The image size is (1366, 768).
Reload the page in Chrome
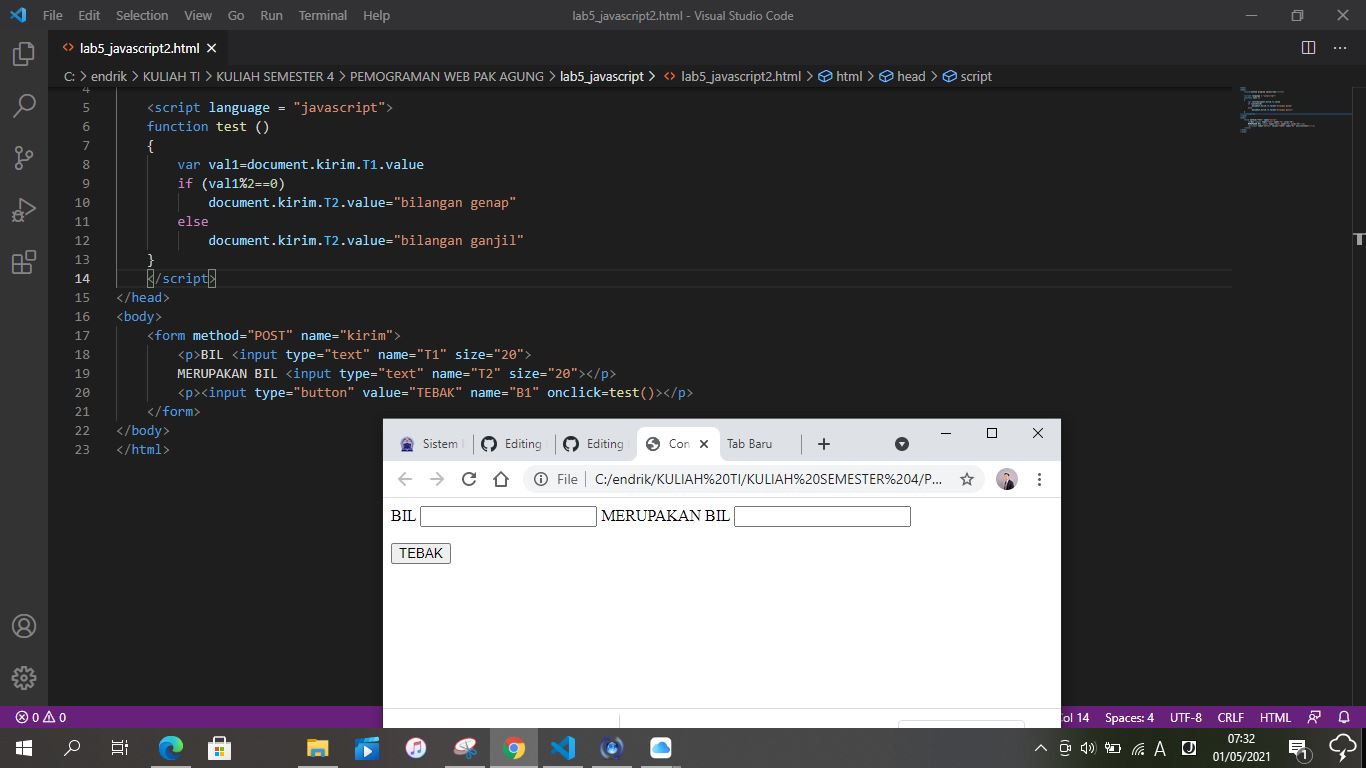point(469,479)
